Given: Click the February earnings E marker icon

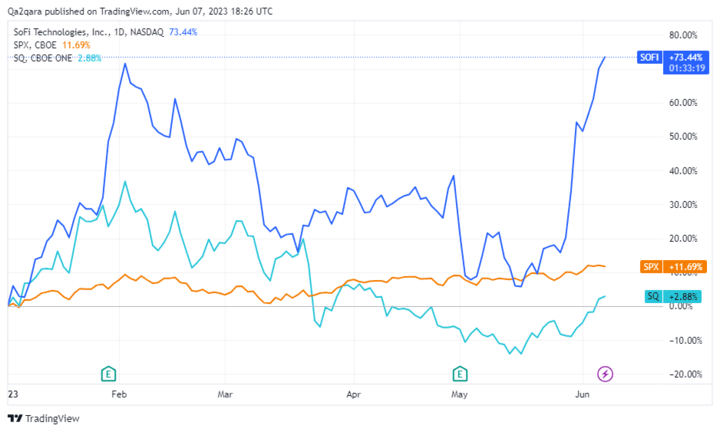Looking at the screenshot, I should pos(108,374).
